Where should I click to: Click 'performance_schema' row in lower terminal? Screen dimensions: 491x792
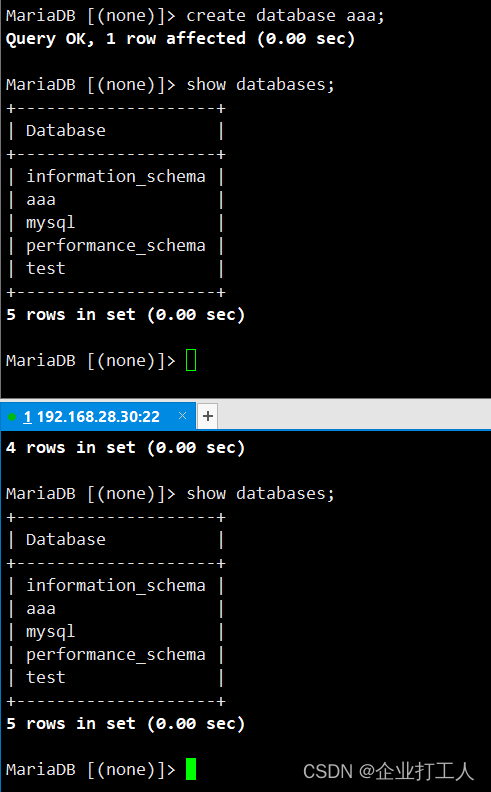[116, 655]
